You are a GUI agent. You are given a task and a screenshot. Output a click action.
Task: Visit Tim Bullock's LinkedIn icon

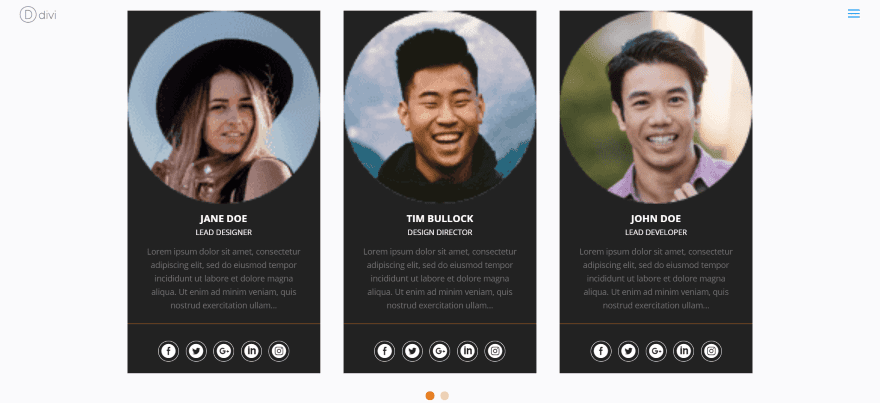click(x=468, y=351)
